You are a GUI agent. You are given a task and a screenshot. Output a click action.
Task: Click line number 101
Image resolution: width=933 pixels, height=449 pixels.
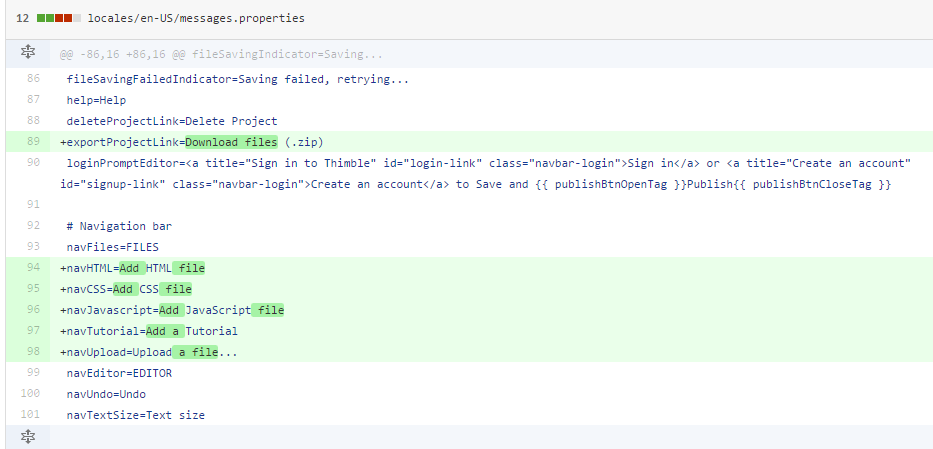[31, 415]
